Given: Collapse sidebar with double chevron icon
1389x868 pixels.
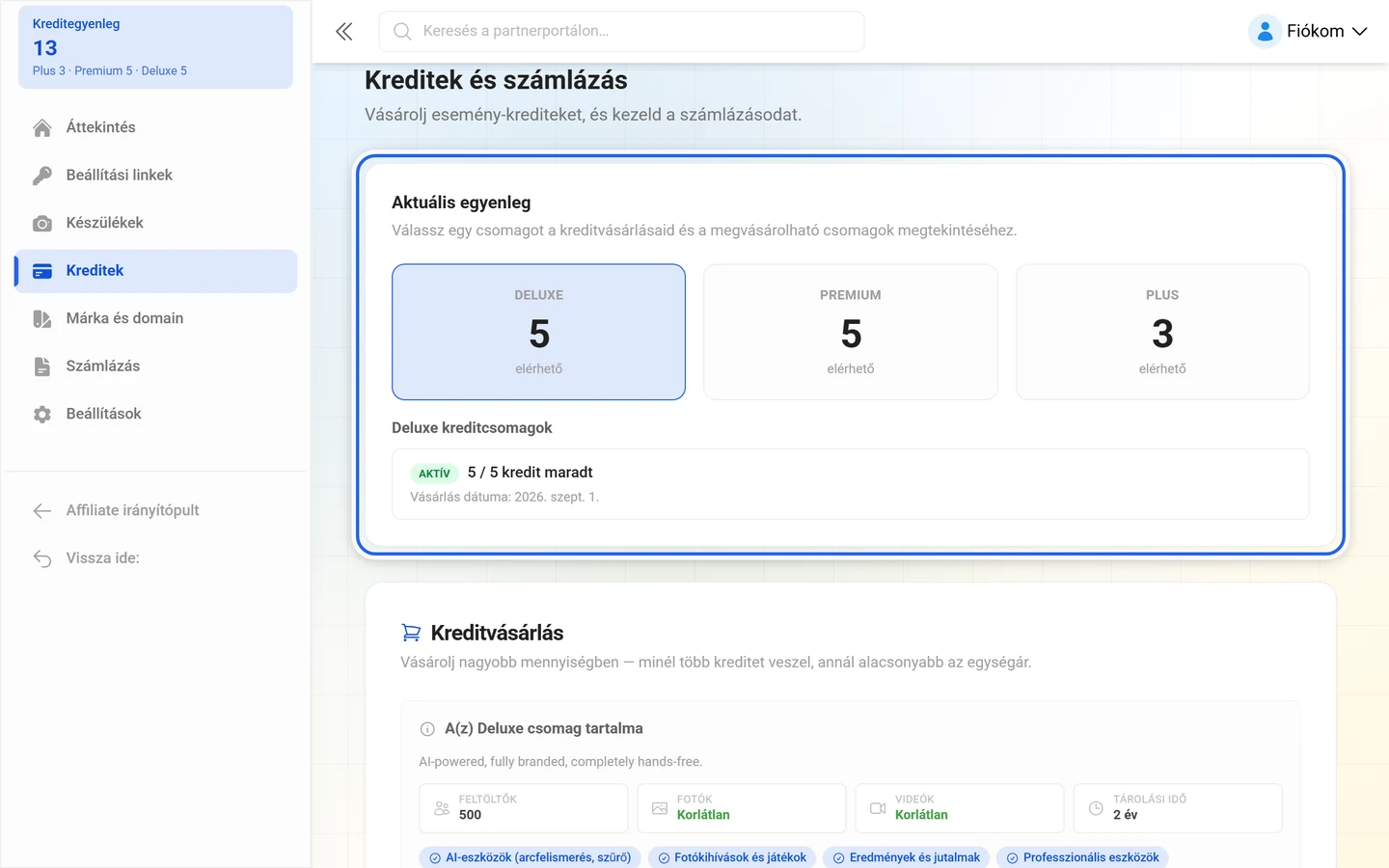Looking at the screenshot, I should pyautogui.click(x=344, y=32).
